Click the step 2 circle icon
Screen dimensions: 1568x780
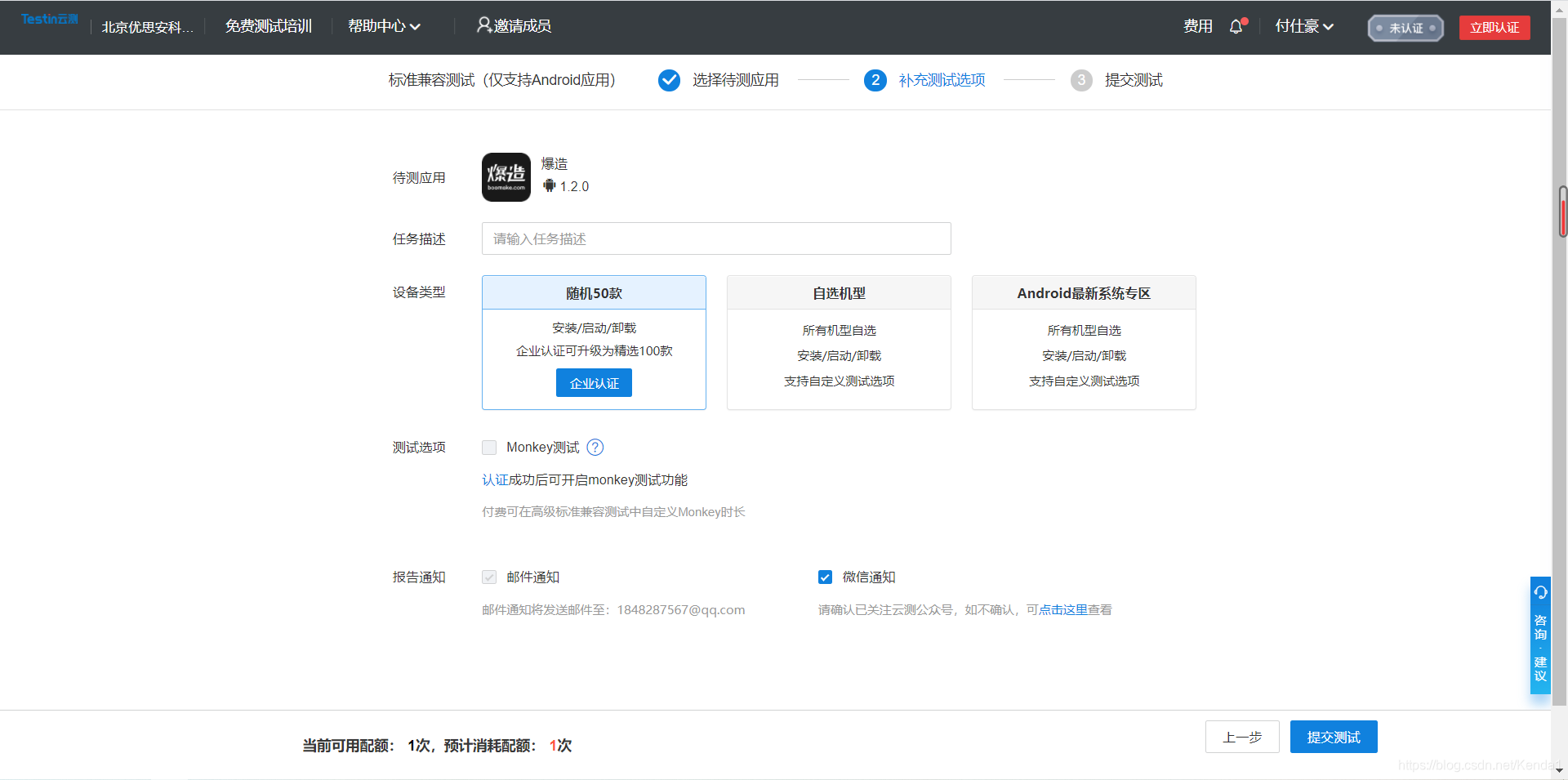tap(875, 80)
